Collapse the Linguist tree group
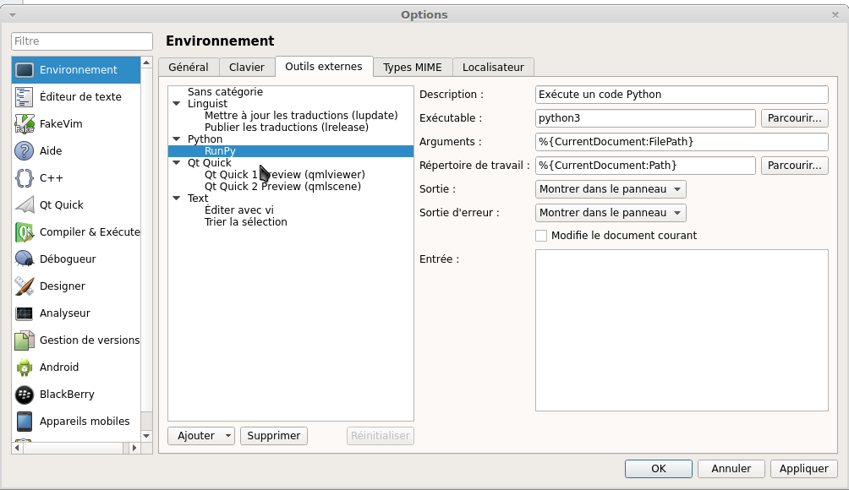 pyautogui.click(x=177, y=104)
